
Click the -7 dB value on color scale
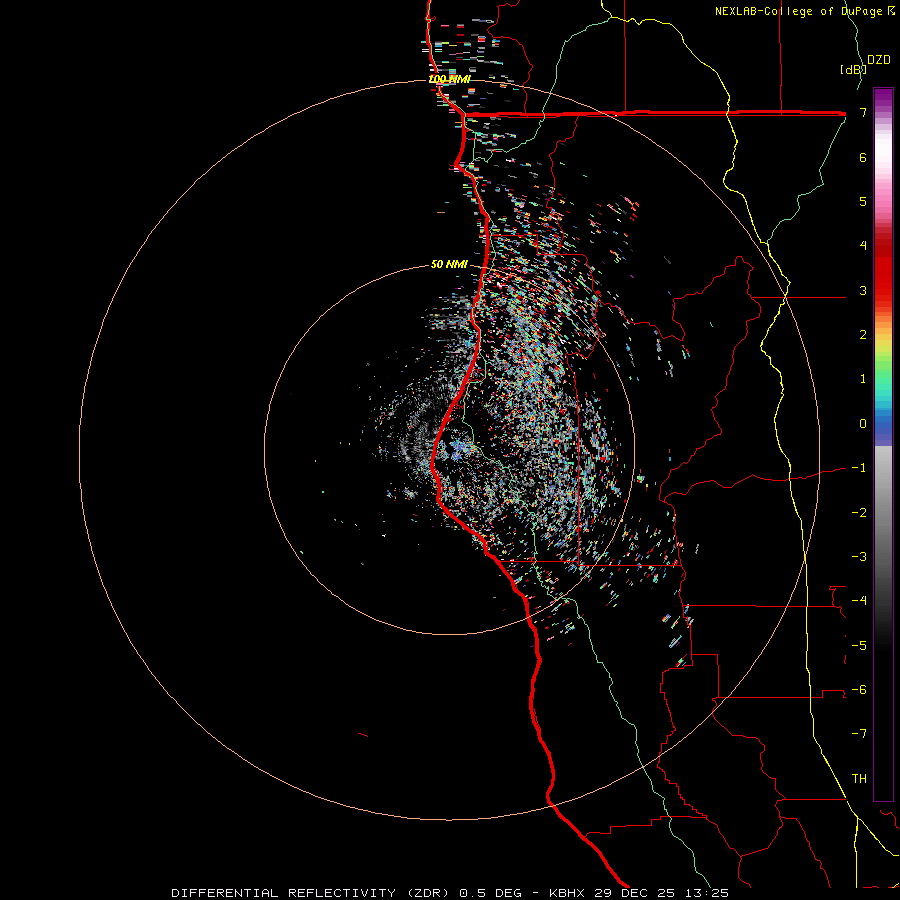click(859, 733)
